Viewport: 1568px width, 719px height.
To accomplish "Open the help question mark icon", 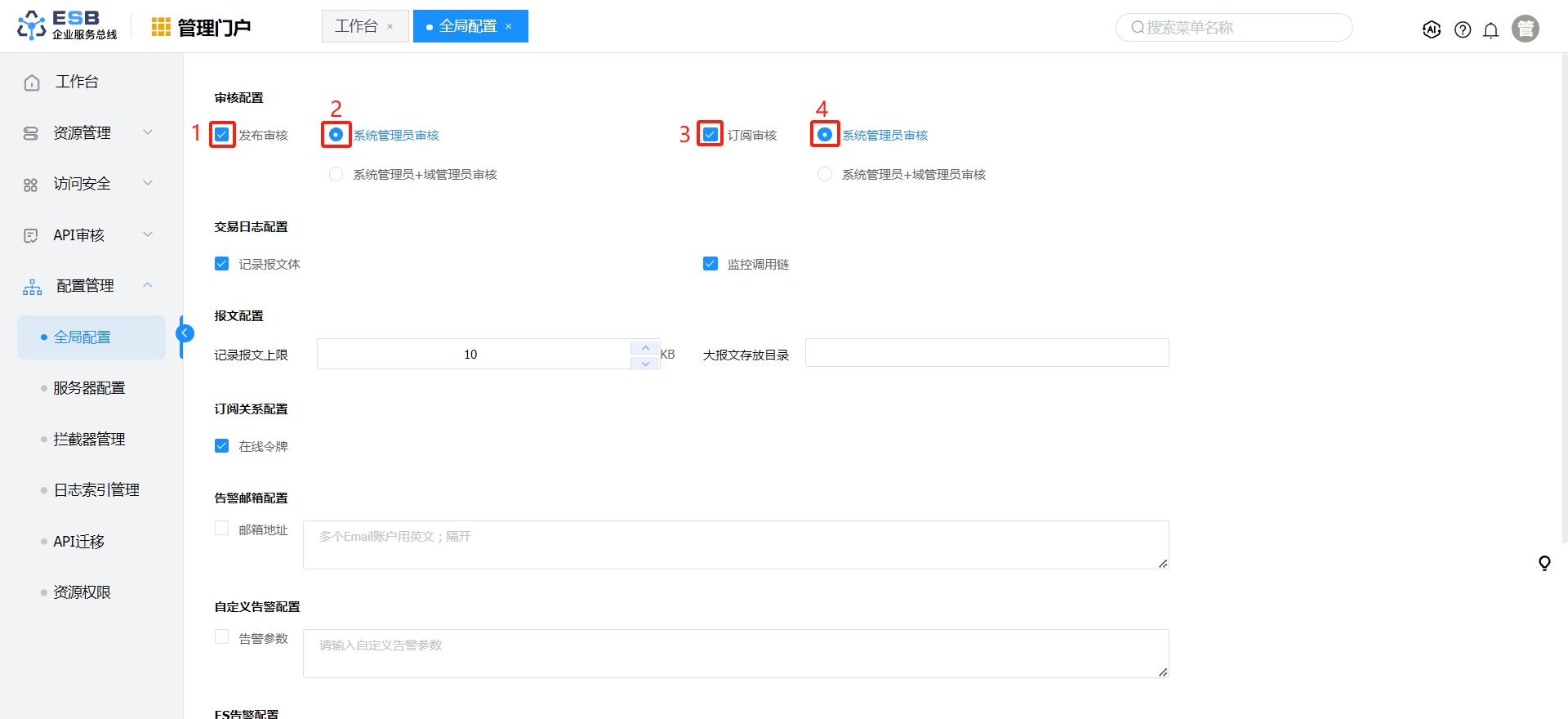I will (x=1463, y=30).
